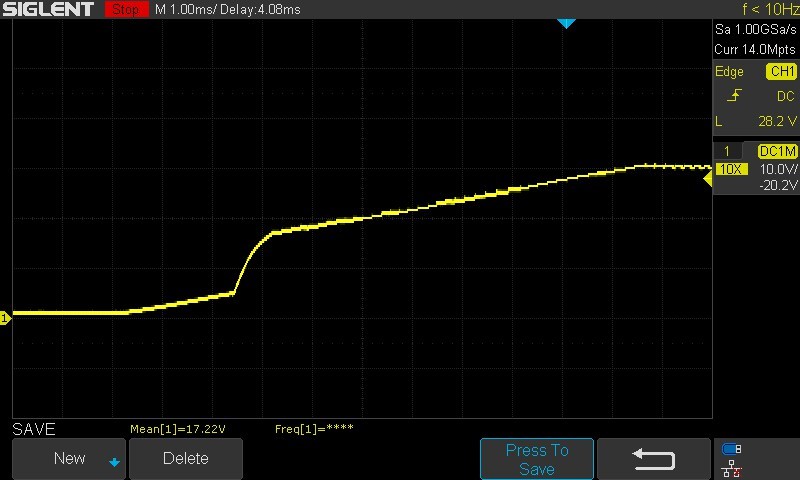The height and width of the screenshot is (480, 800).
Task: Click the 10.0V/ vertical scale value
Action: pos(778,169)
